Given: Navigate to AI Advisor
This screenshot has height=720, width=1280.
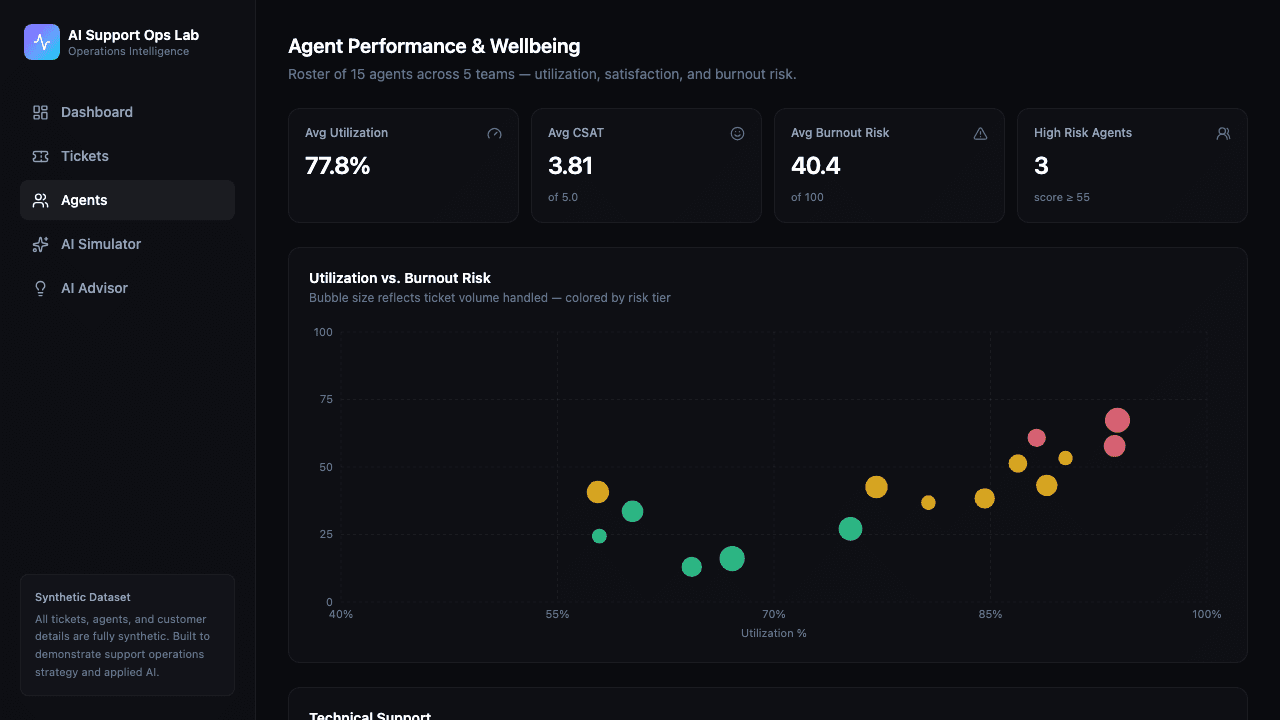Looking at the screenshot, I should pos(127,288).
